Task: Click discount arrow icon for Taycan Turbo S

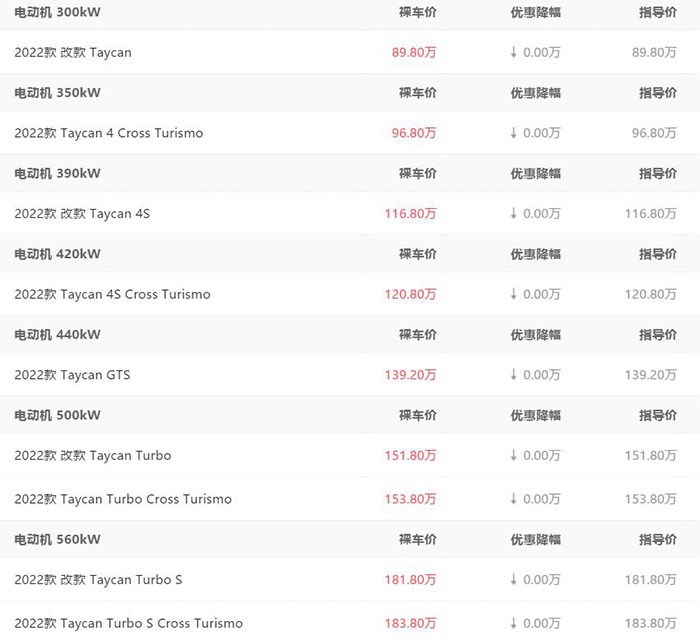Action: coord(513,579)
